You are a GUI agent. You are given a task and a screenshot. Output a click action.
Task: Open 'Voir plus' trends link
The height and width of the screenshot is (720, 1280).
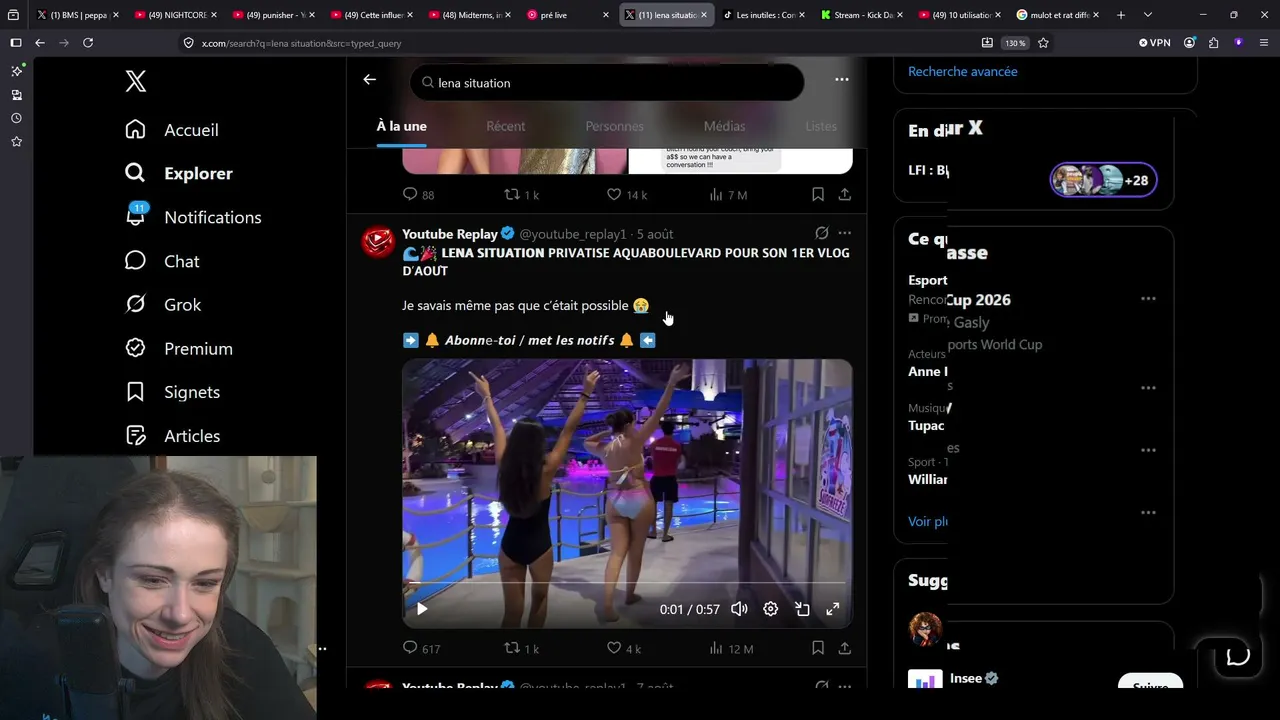point(928,521)
